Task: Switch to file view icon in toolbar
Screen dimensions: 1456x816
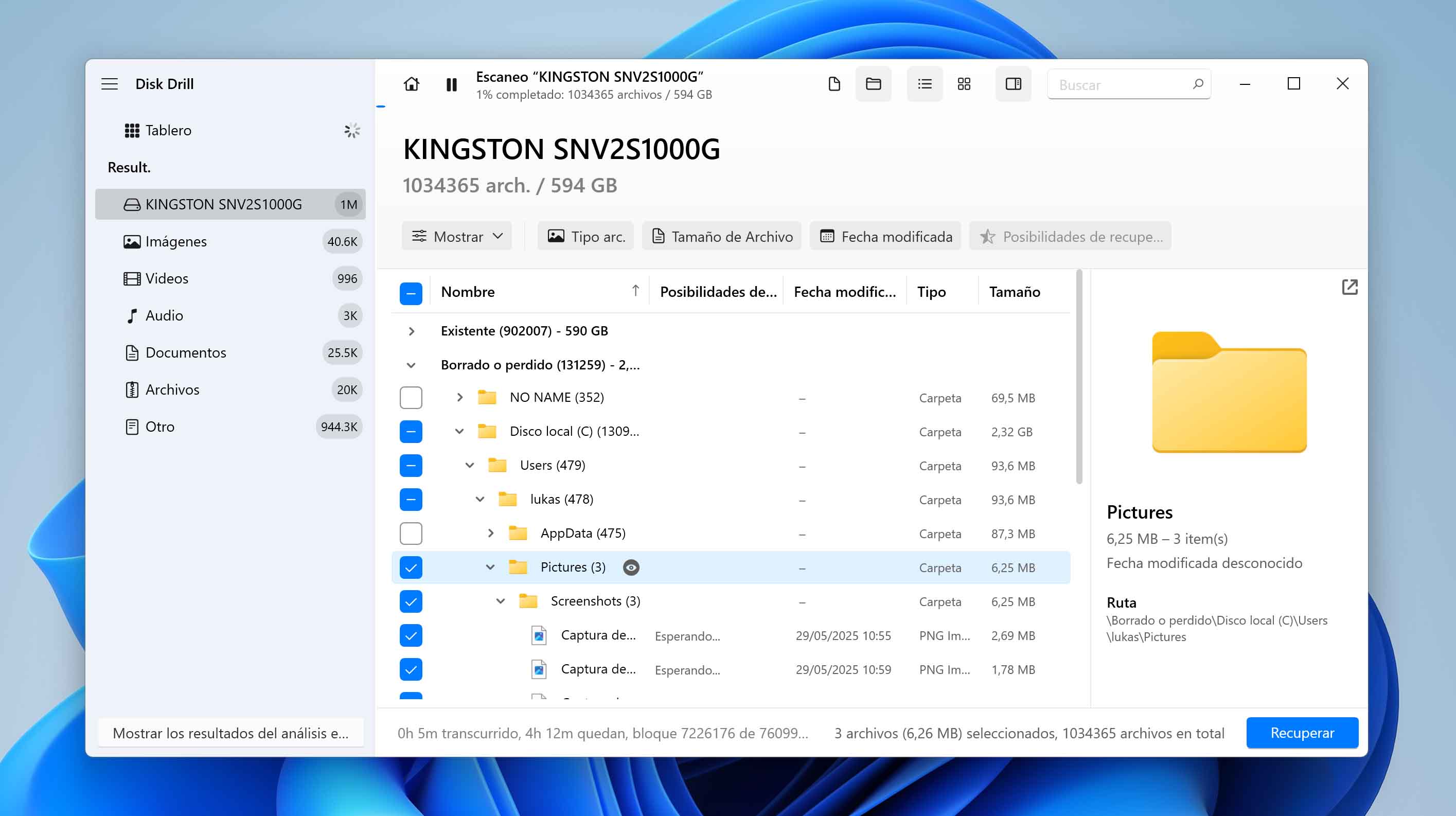Action: pyautogui.click(x=834, y=84)
